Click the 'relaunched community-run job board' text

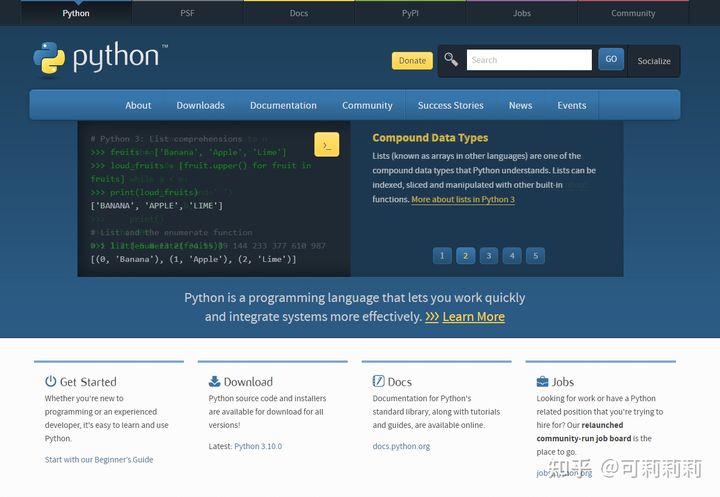pyautogui.click(x=584, y=432)
